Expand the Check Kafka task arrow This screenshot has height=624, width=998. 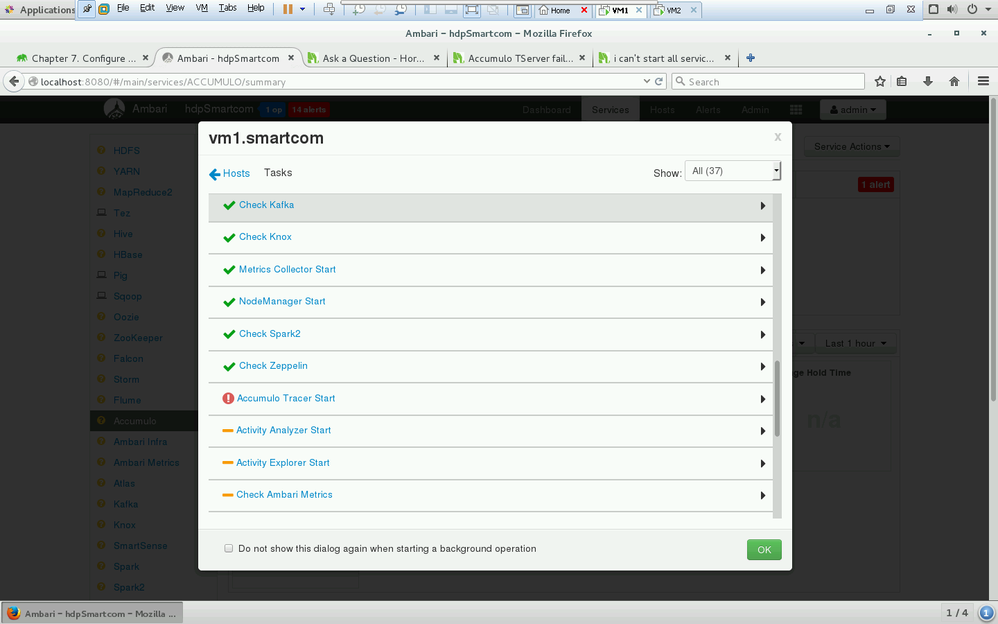[x=763, y=206]
